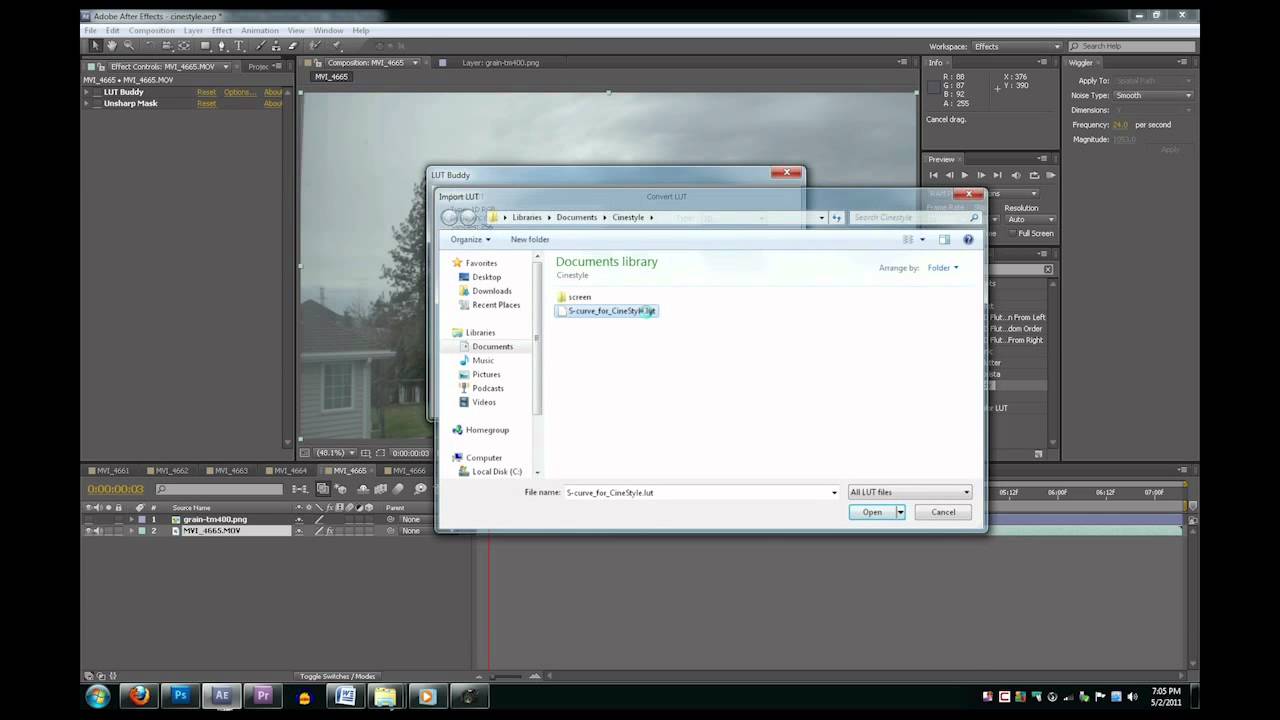Go to Desktop in Favorites sidebar
1280x720 pixels.
[480, 277]
